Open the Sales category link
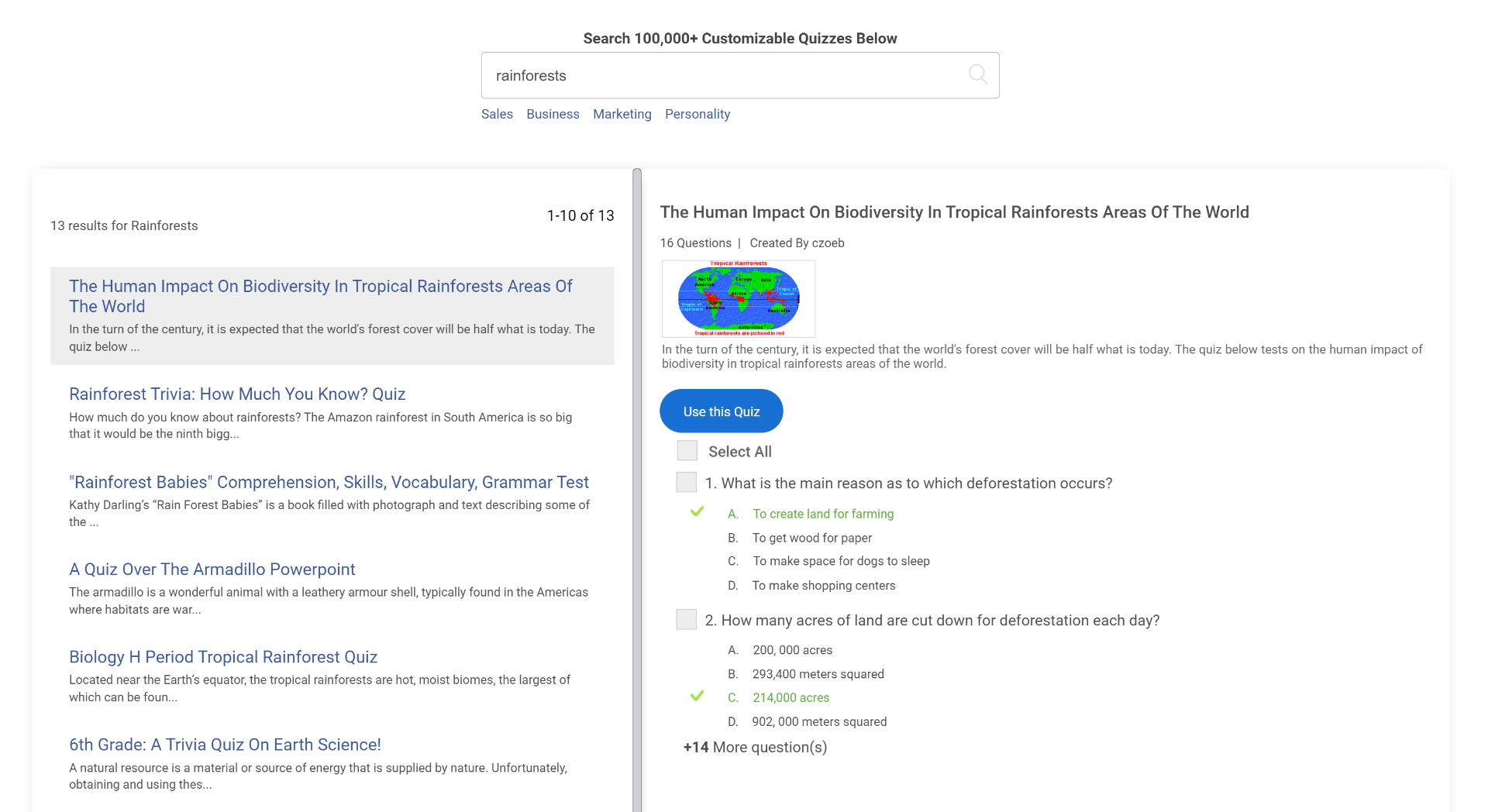 coord(497,114)
